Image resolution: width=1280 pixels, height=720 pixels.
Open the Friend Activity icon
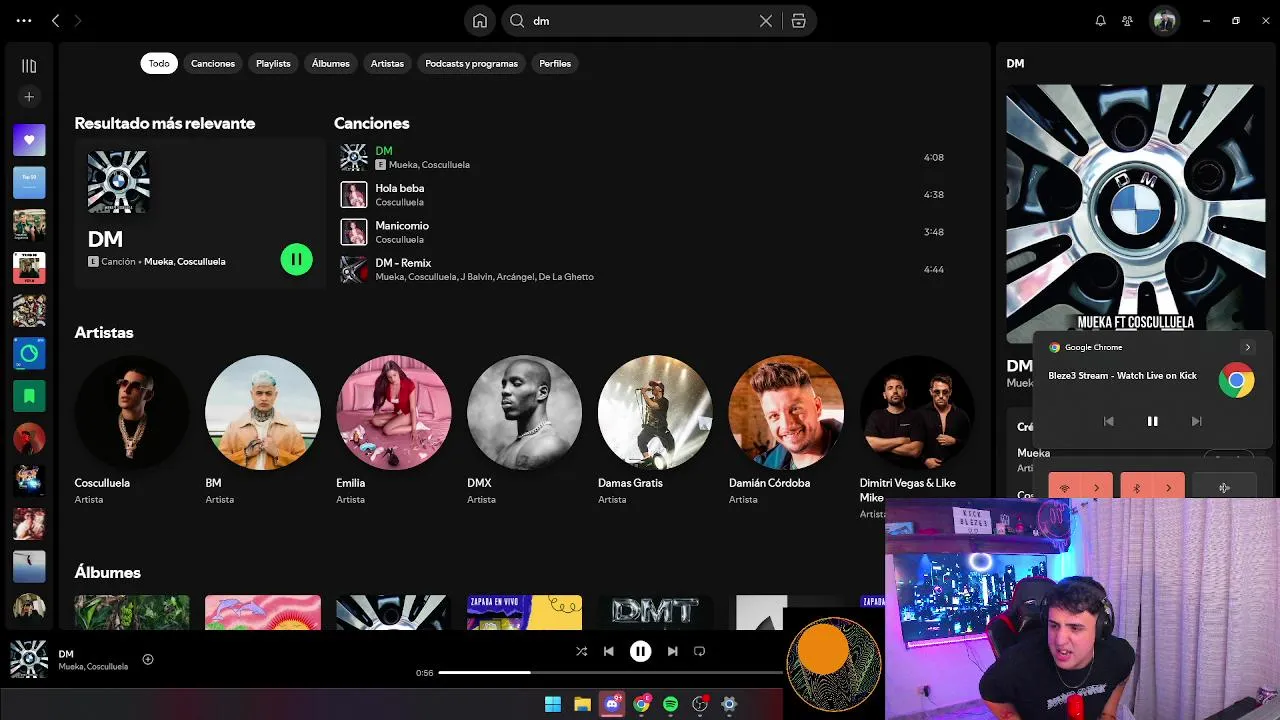click(1127, 20)
